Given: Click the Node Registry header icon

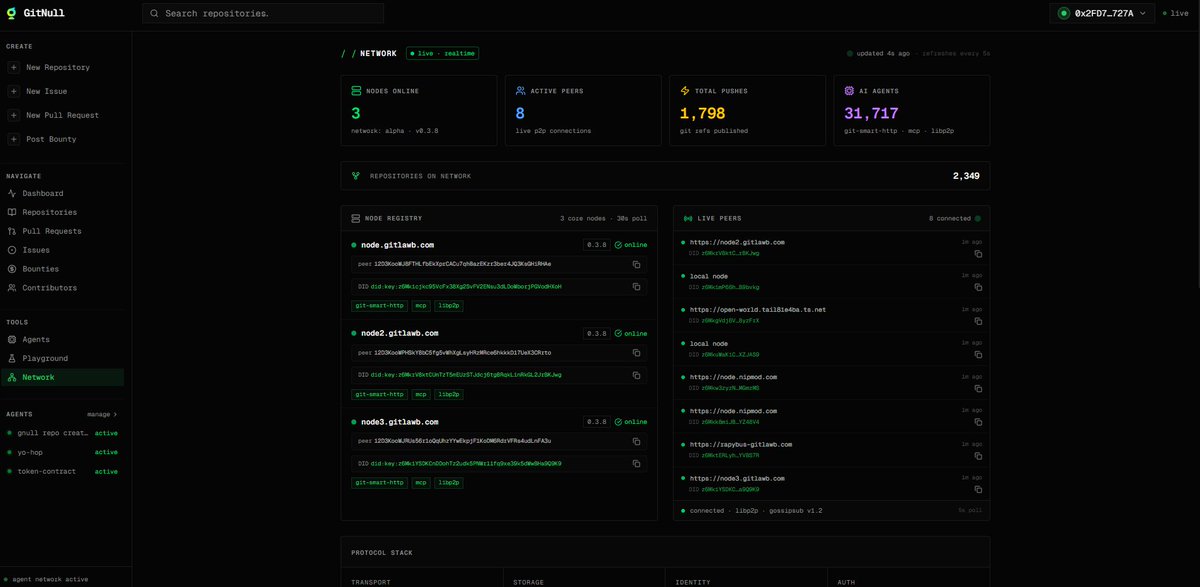Looking at the screenshot, I should (355, 218).
